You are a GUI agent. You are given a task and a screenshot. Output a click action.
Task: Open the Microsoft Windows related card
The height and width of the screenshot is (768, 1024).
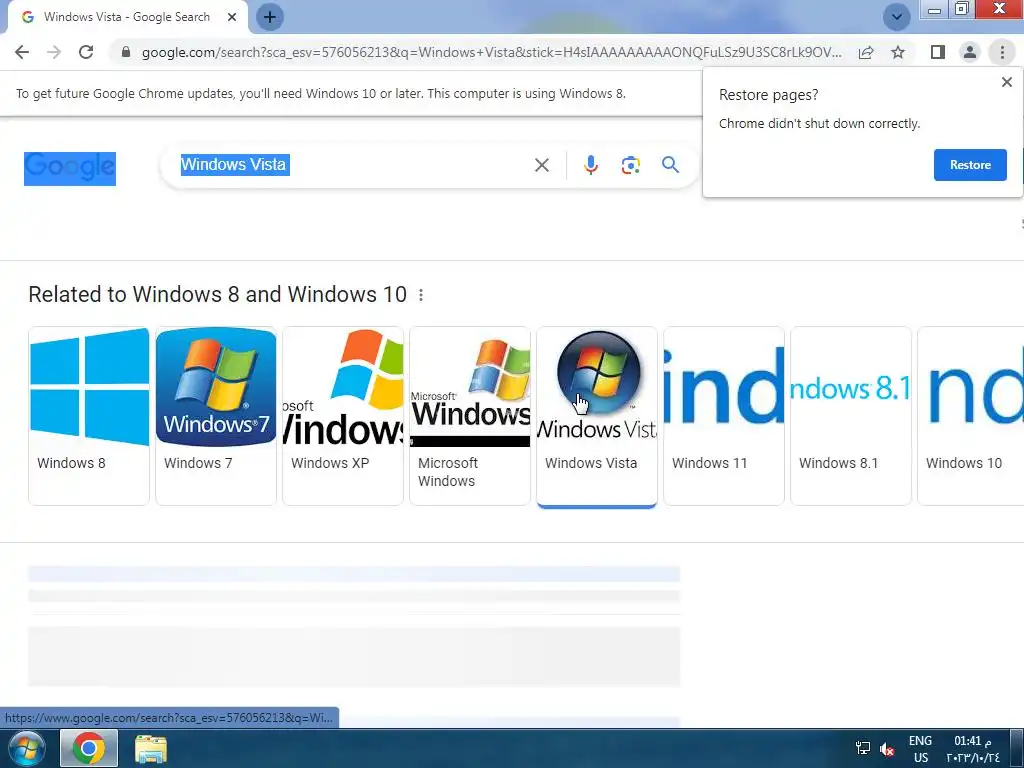(x=470, y=416)
